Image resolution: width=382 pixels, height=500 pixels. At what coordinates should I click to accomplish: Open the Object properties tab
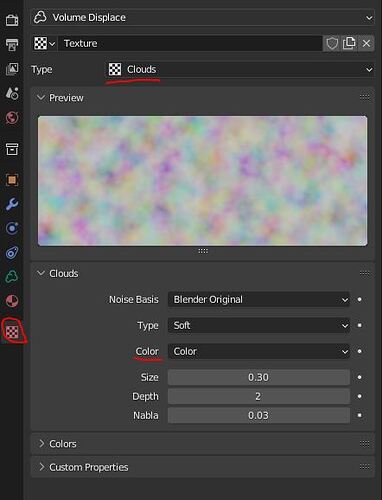pos(12,180)
